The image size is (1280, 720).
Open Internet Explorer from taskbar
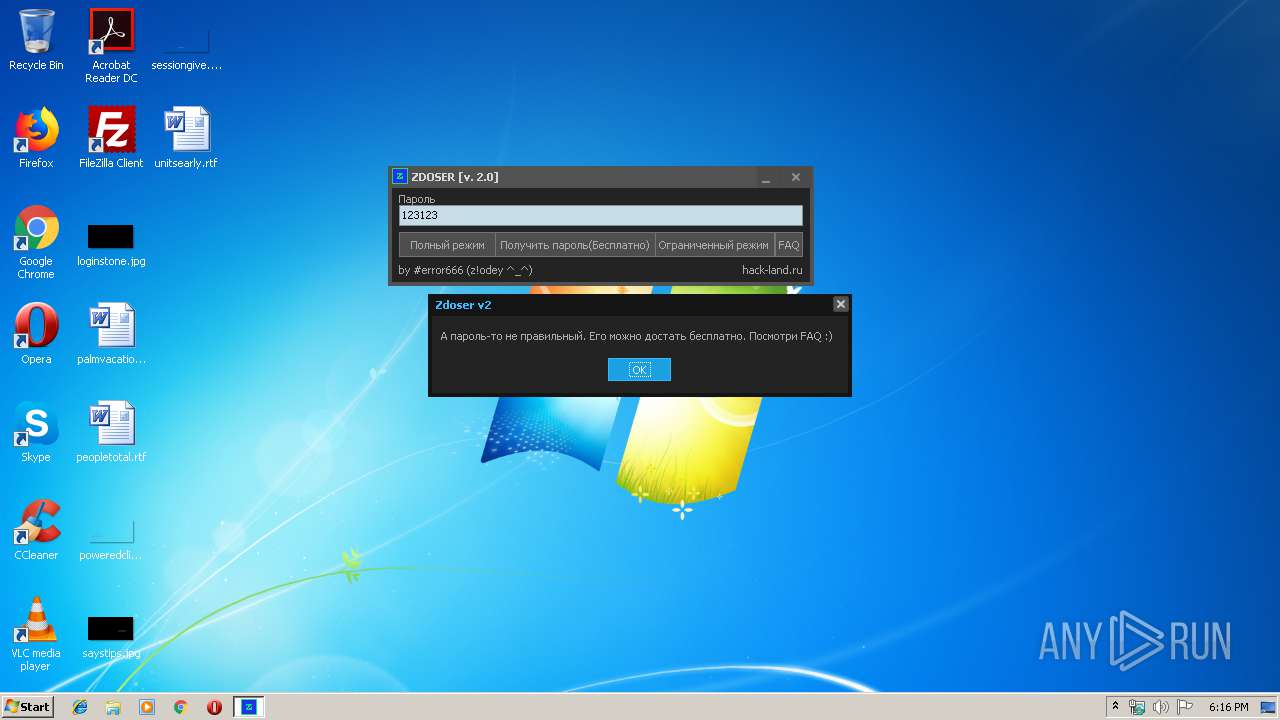pos(80,707)
